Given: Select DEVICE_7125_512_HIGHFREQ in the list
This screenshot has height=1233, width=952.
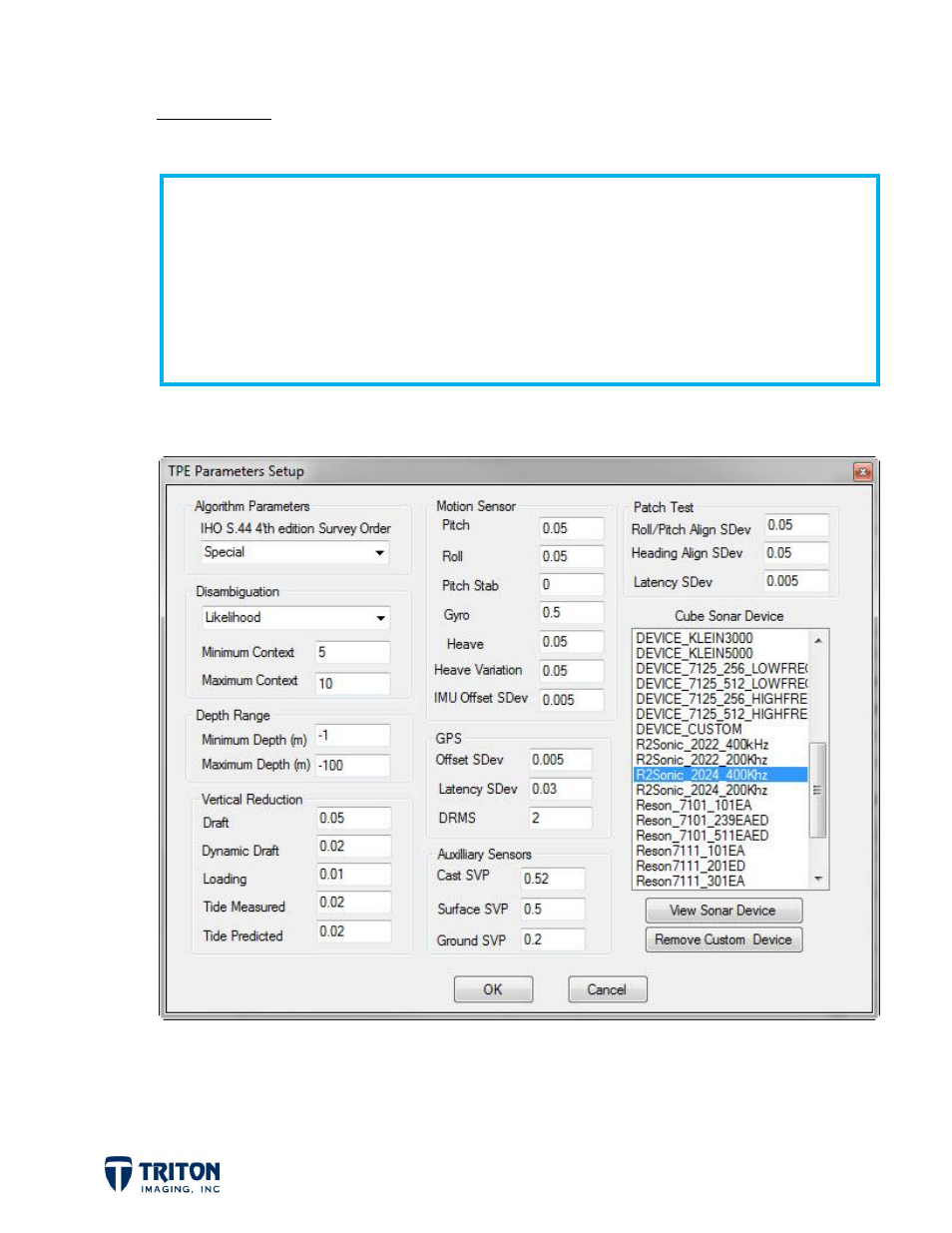Looking at the screenshot, I should coord(720,714).
